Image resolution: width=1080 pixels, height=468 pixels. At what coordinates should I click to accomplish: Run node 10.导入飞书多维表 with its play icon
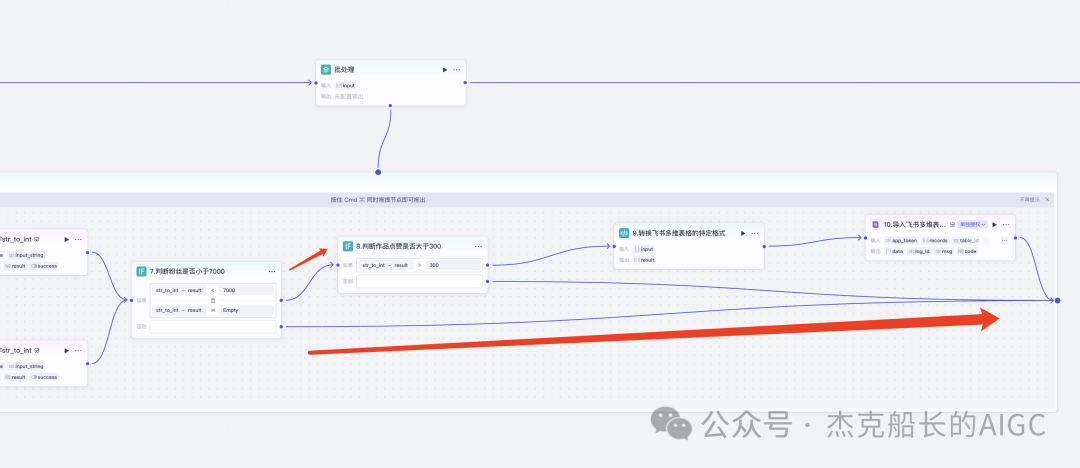click(x=995, y=225)
